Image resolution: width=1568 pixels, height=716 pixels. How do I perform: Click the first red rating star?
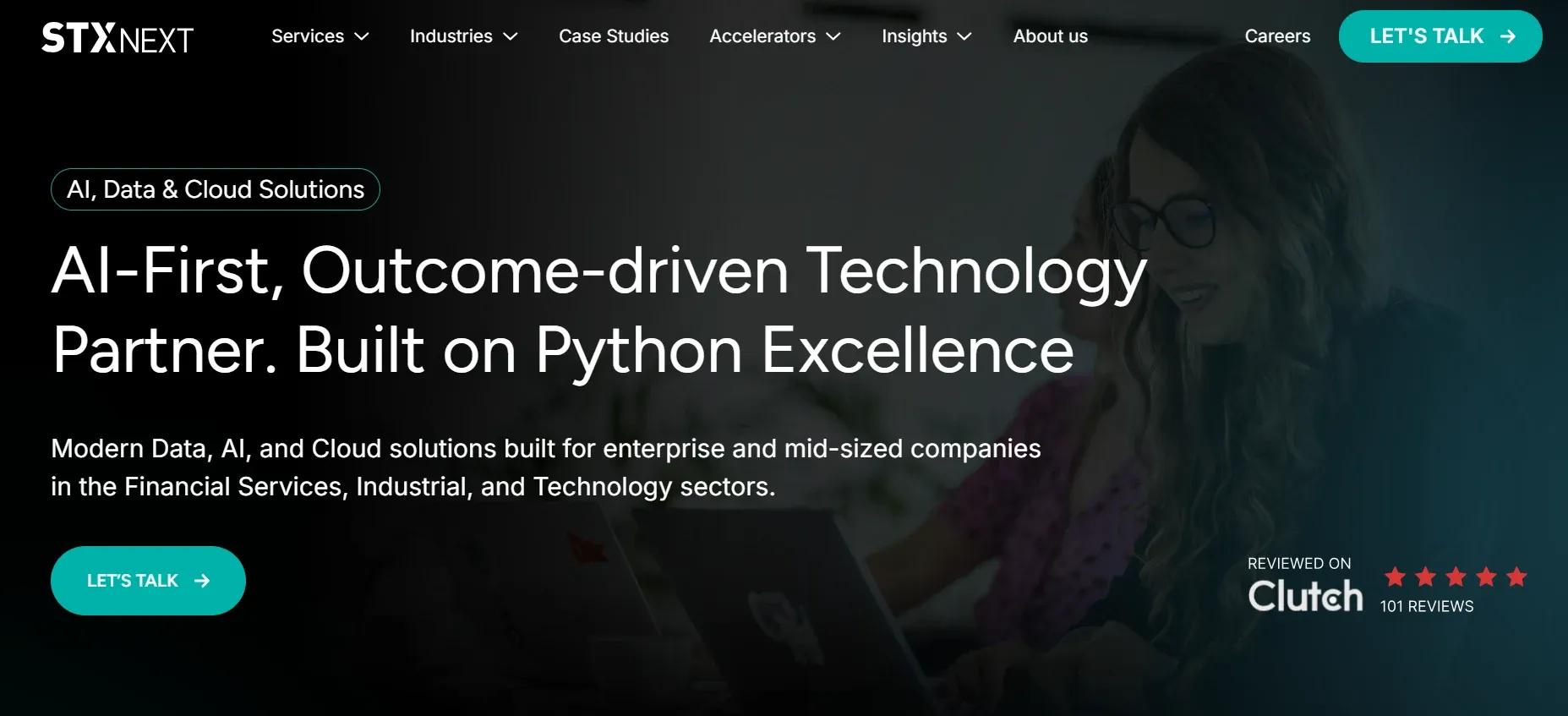tap(1396, 577)
